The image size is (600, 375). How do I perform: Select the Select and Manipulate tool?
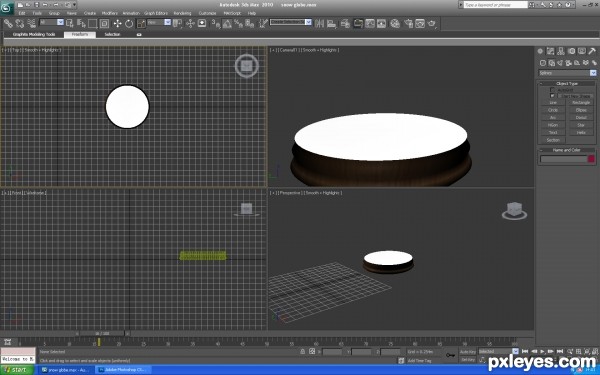coord(190,23)
